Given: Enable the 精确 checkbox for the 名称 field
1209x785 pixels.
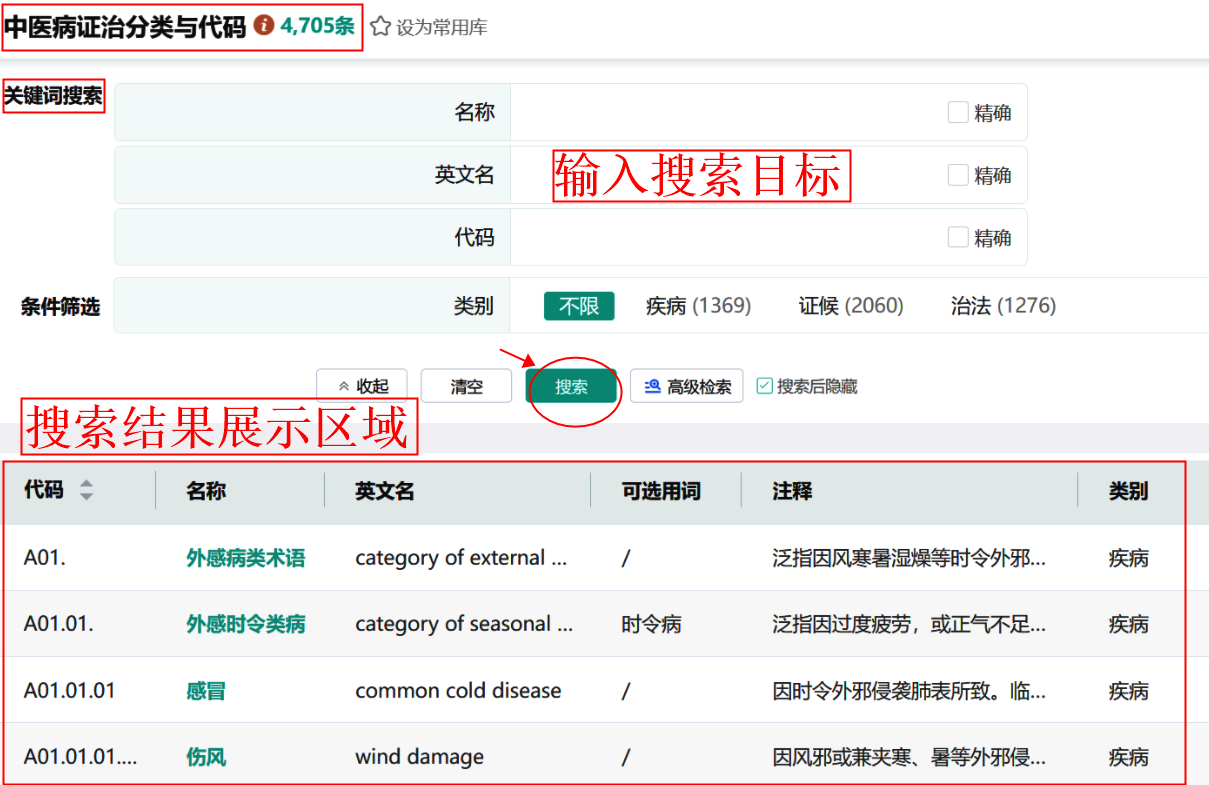Looking at the screenshot, I should click(958, 112).
